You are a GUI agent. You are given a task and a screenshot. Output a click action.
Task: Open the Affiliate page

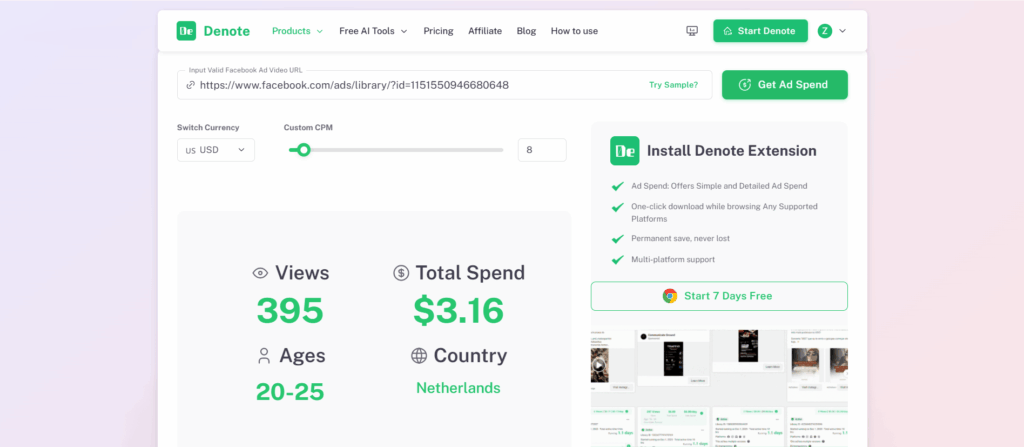[x=485, y=31]
